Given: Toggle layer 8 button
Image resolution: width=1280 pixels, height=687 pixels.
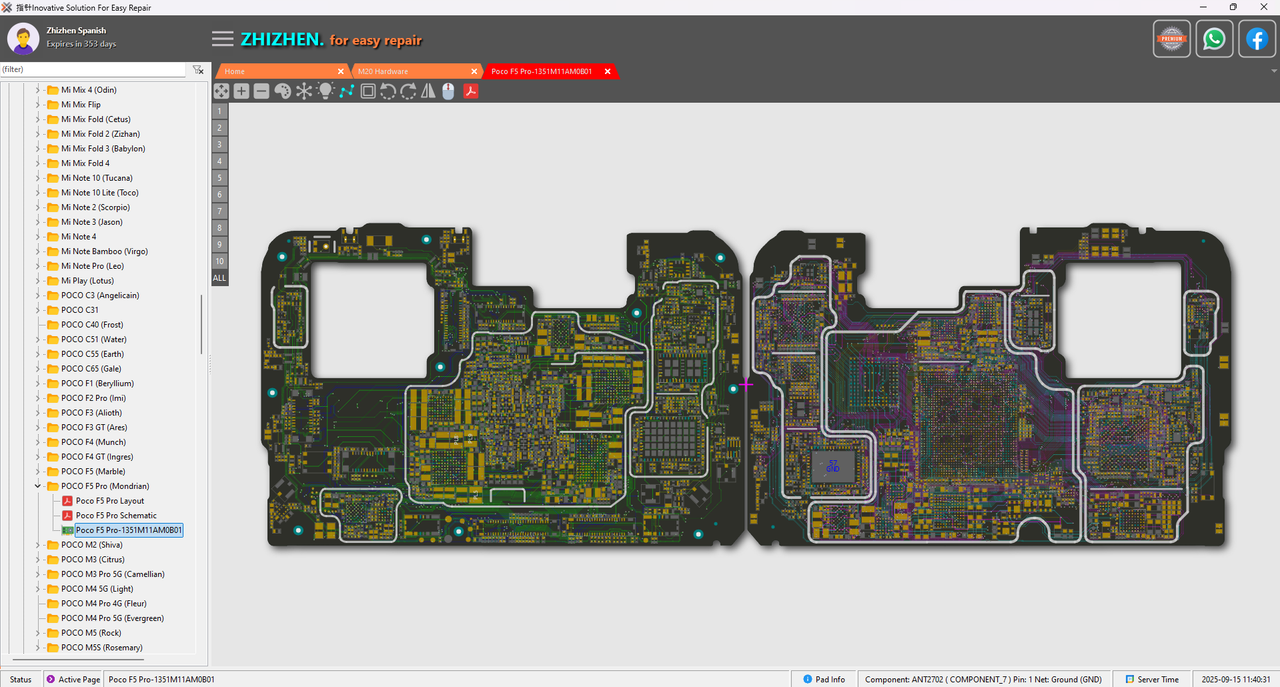Looking at the screenshot, I should click(x=219, y=228).
